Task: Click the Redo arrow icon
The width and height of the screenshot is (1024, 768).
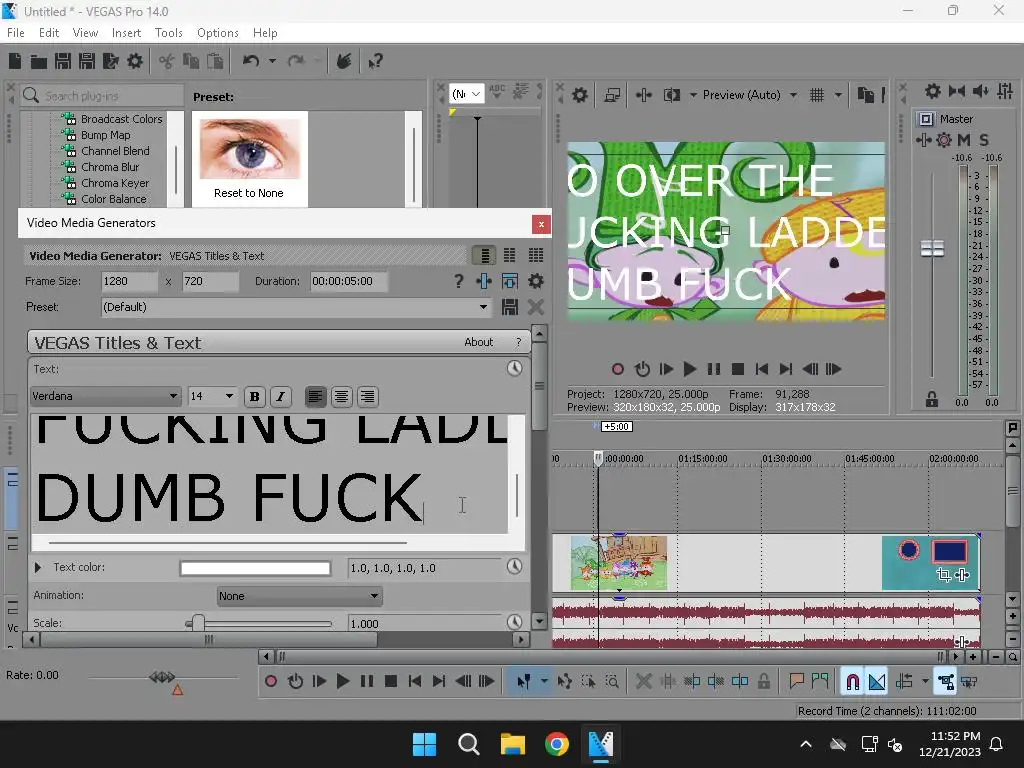Action: [x=296, y=61]
